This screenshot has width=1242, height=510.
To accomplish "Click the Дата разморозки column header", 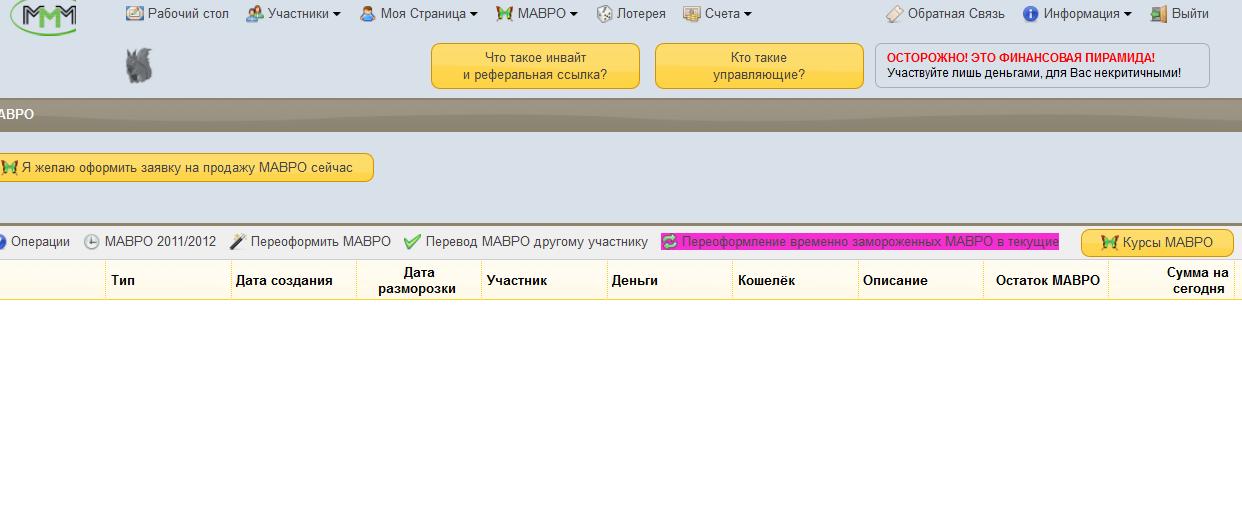I will [x=417, y=280].
